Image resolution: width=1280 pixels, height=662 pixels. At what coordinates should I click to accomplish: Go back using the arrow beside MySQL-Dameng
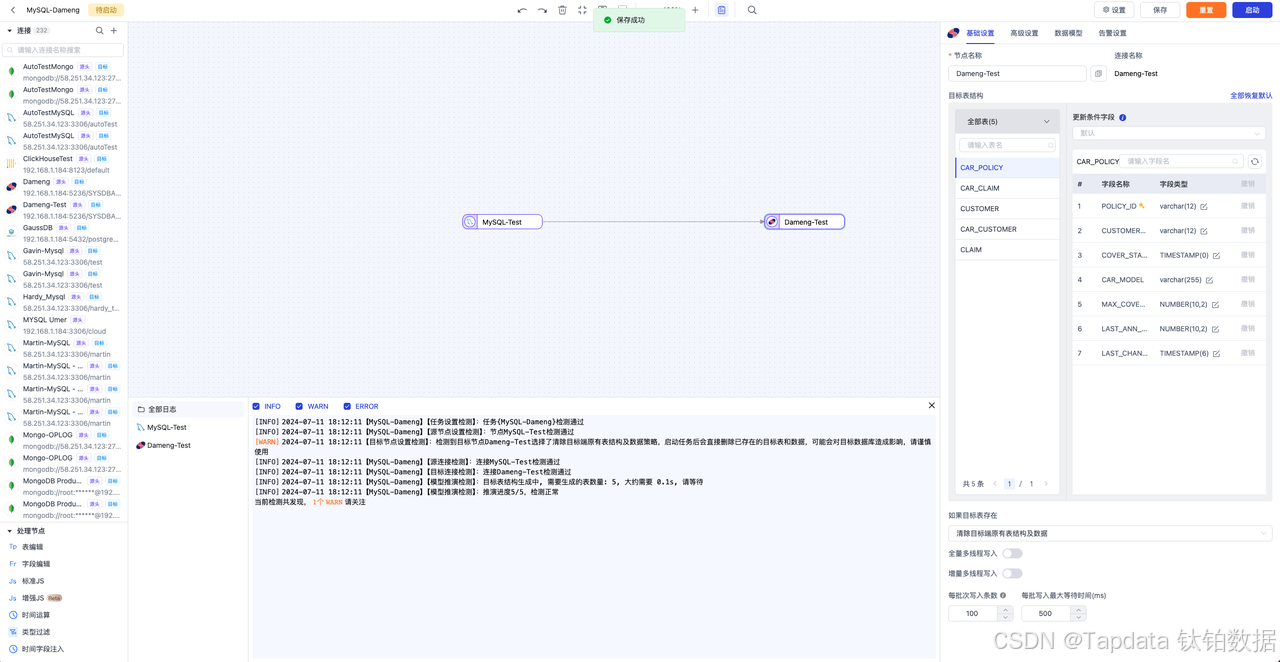12,10
